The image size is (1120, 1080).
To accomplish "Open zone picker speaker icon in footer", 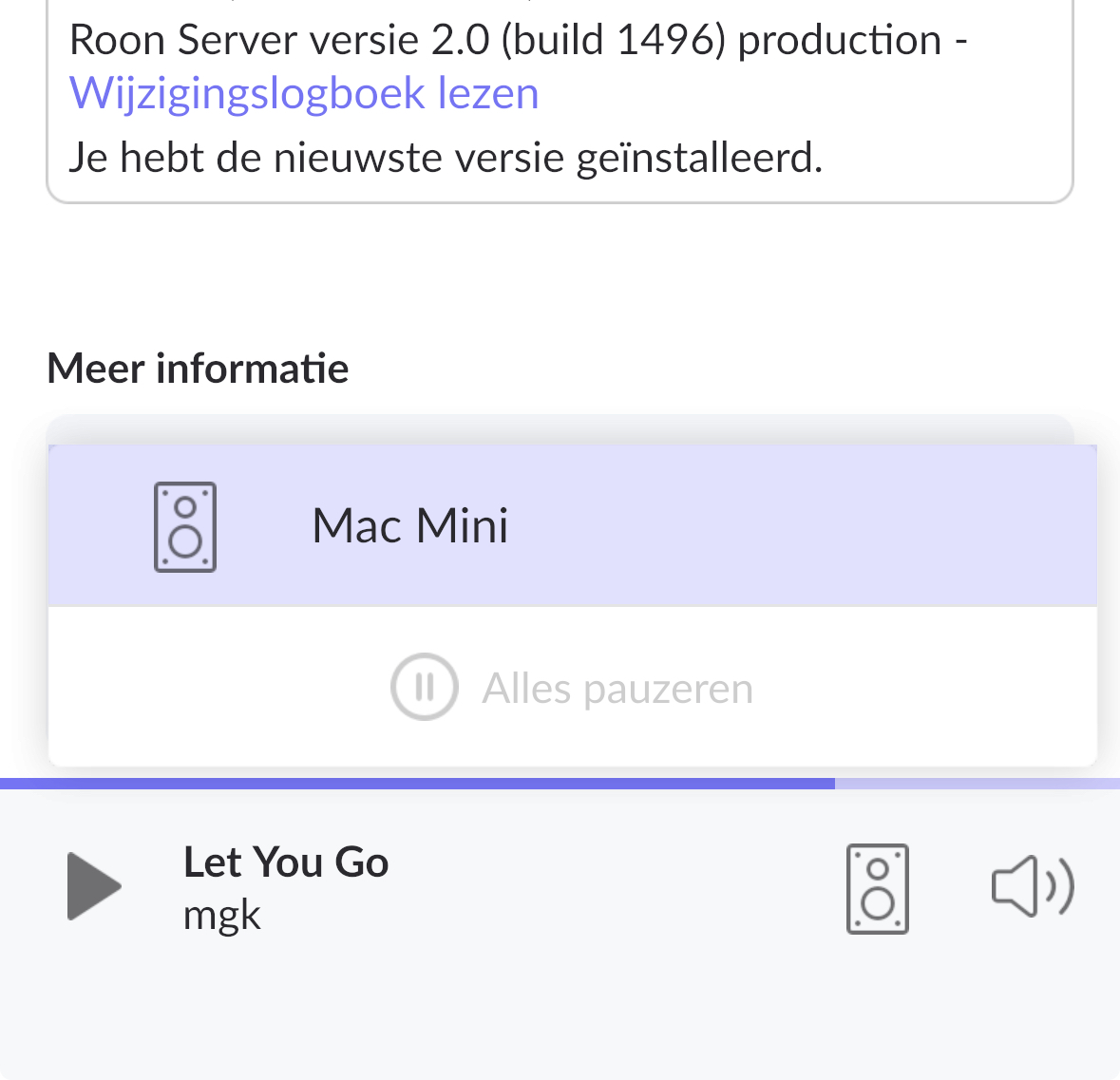I will click(x=877, y=888).
